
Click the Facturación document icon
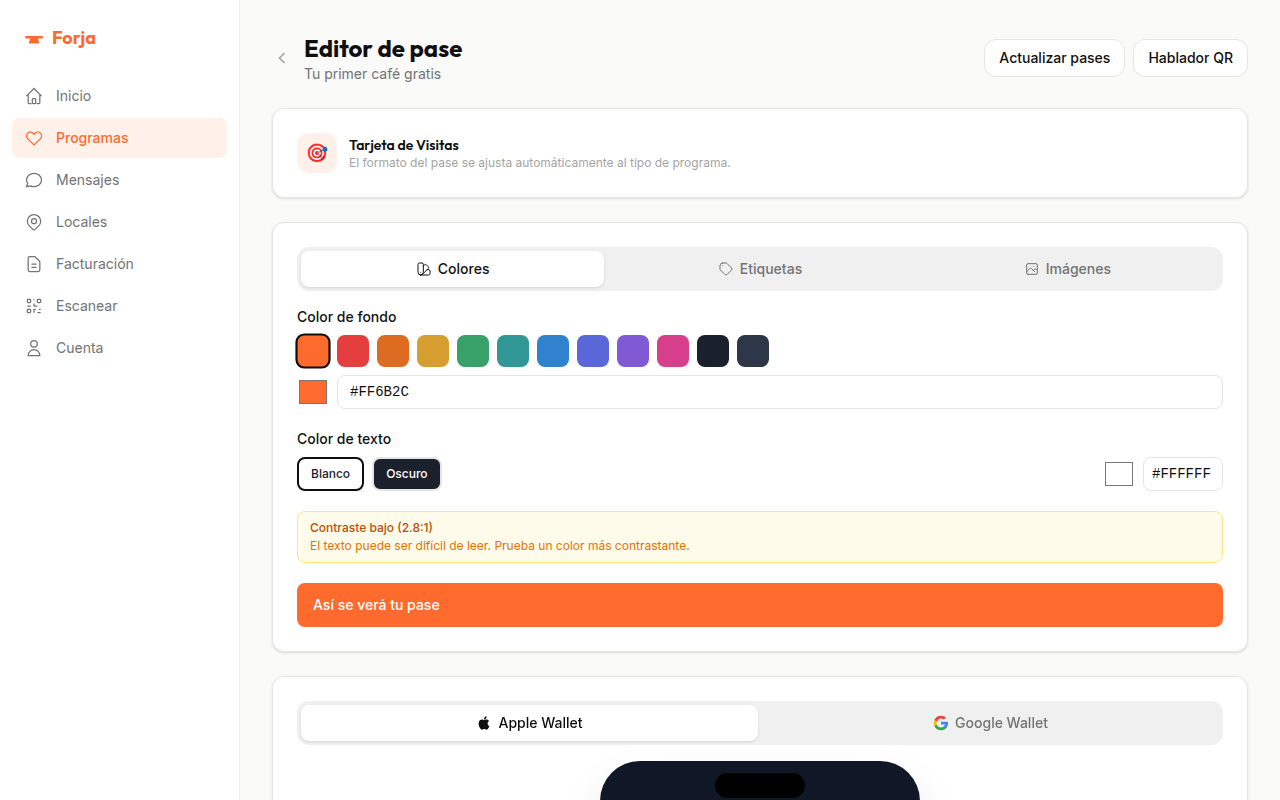[34, 264]
